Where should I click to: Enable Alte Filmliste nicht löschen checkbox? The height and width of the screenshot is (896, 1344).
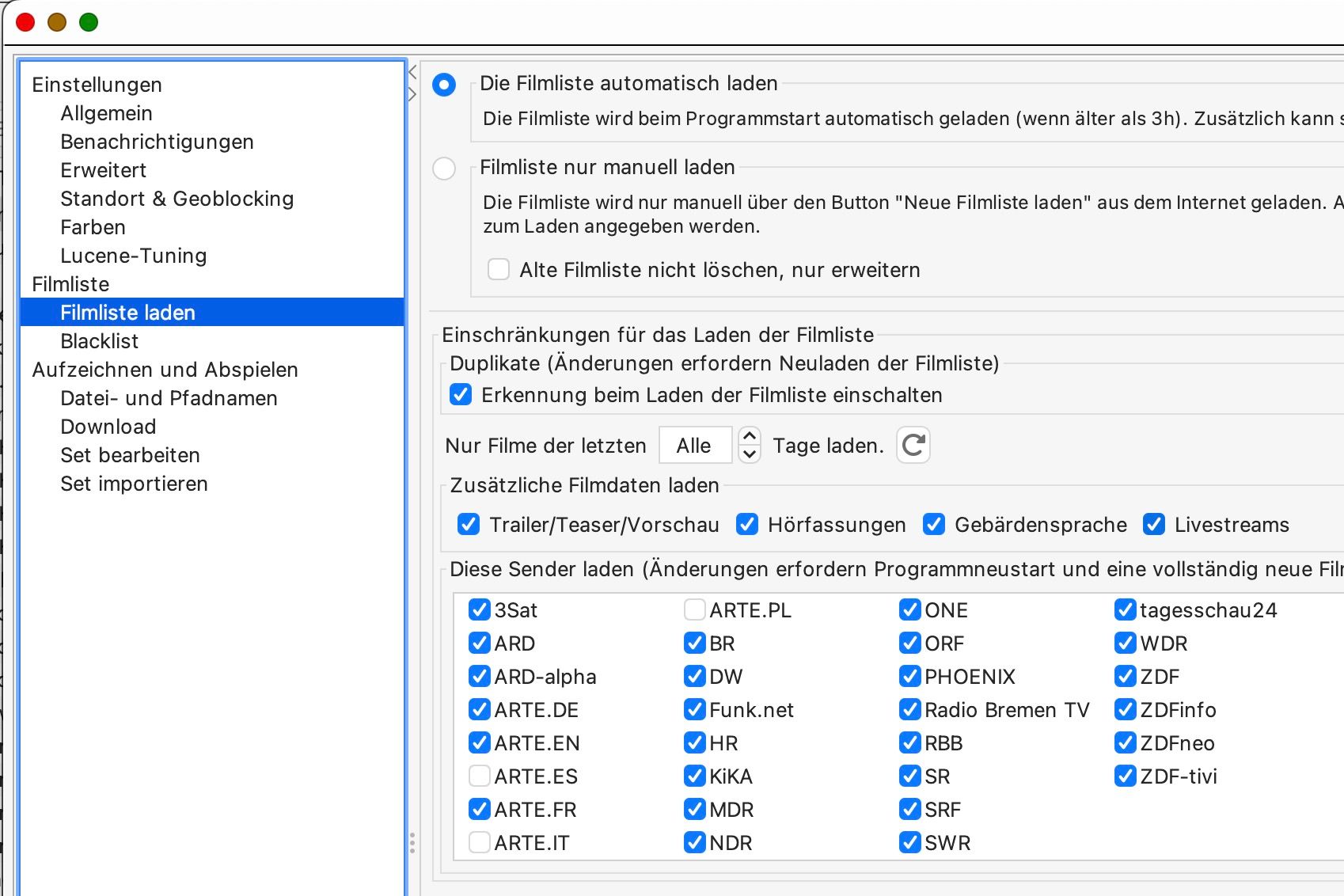pyautogui.click(x=499, y=270)
